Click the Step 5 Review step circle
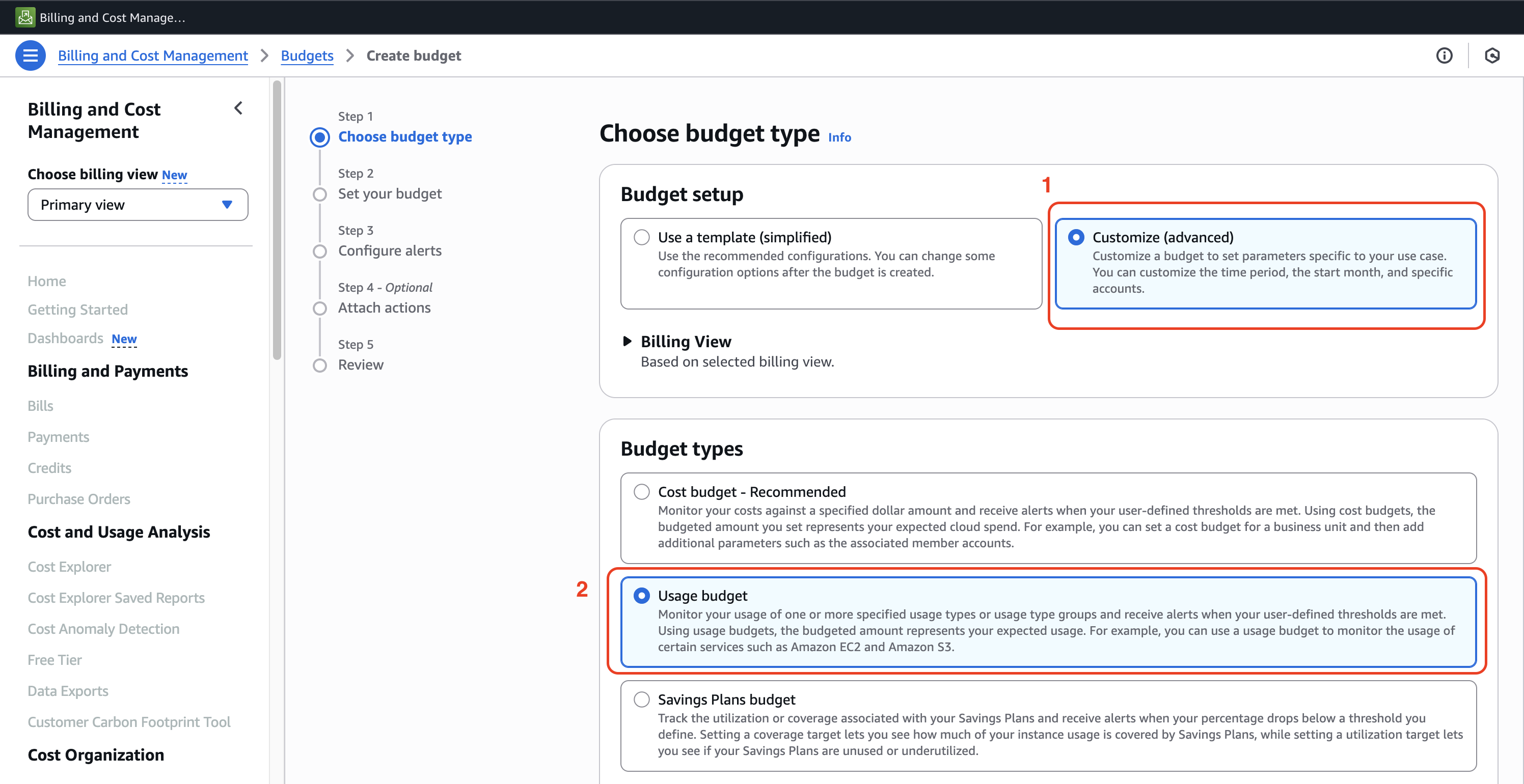Screen dimensions: 1524x784 319,366
